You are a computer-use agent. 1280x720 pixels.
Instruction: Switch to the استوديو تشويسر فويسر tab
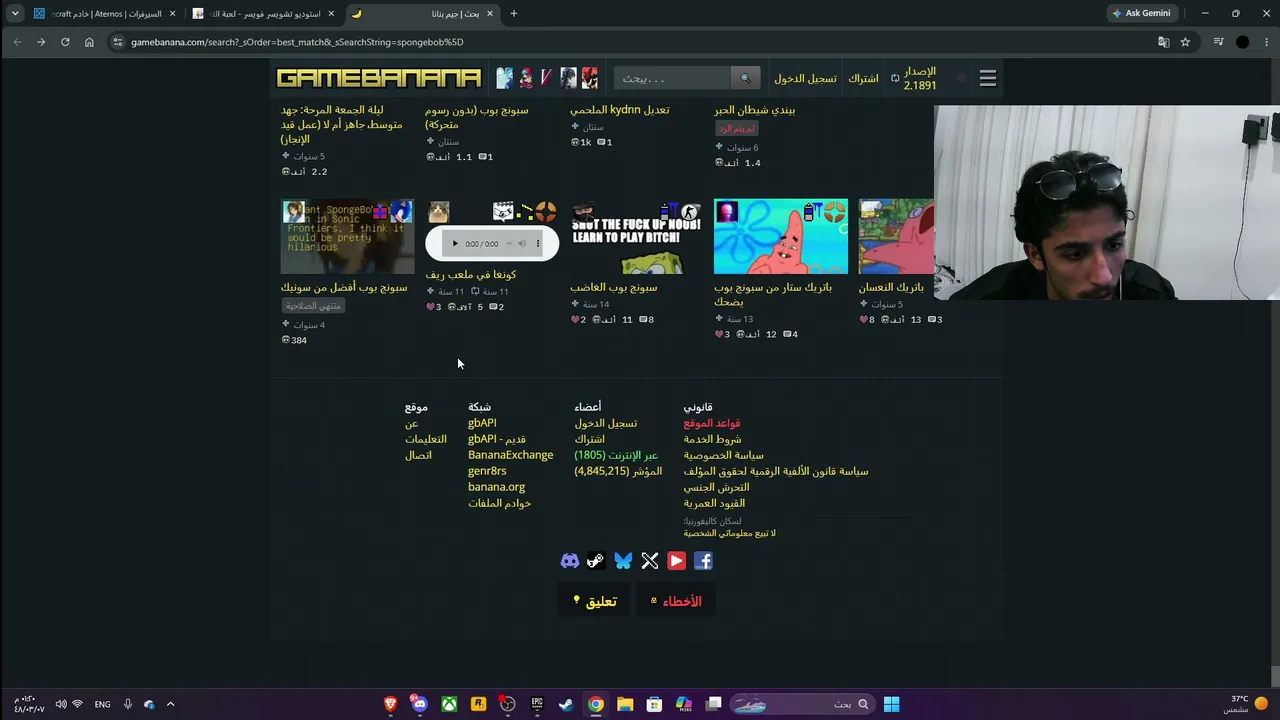pos(265,14)
